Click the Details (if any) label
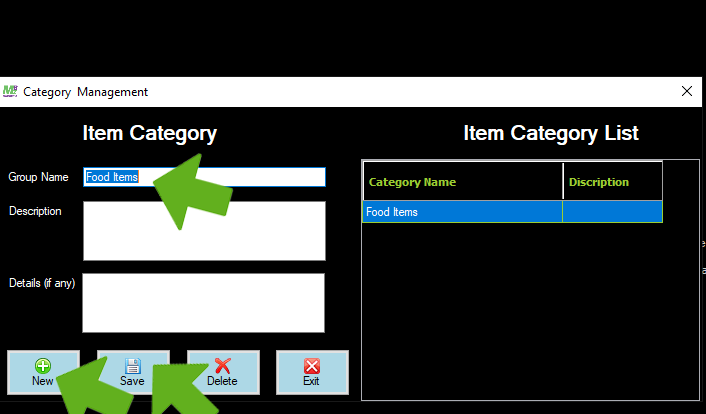Screen dimensions: 706x414 (x=43, y=283)
